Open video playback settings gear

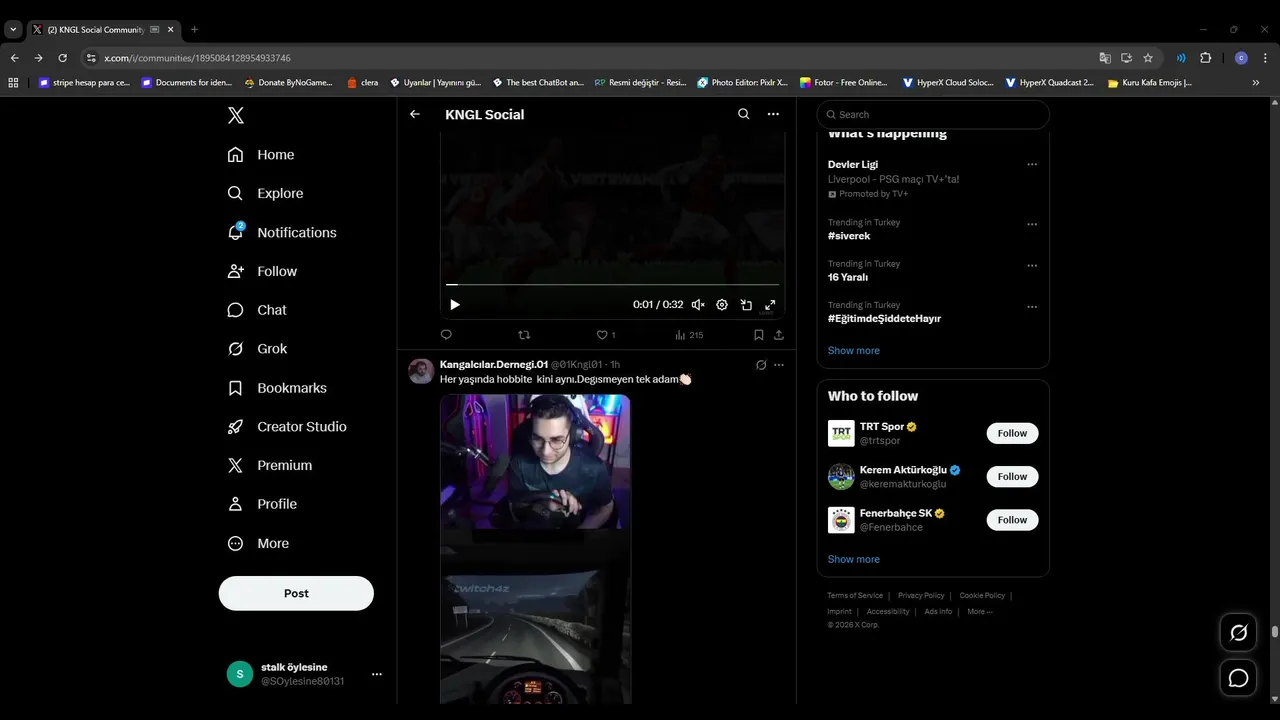[x=722, y=305]
